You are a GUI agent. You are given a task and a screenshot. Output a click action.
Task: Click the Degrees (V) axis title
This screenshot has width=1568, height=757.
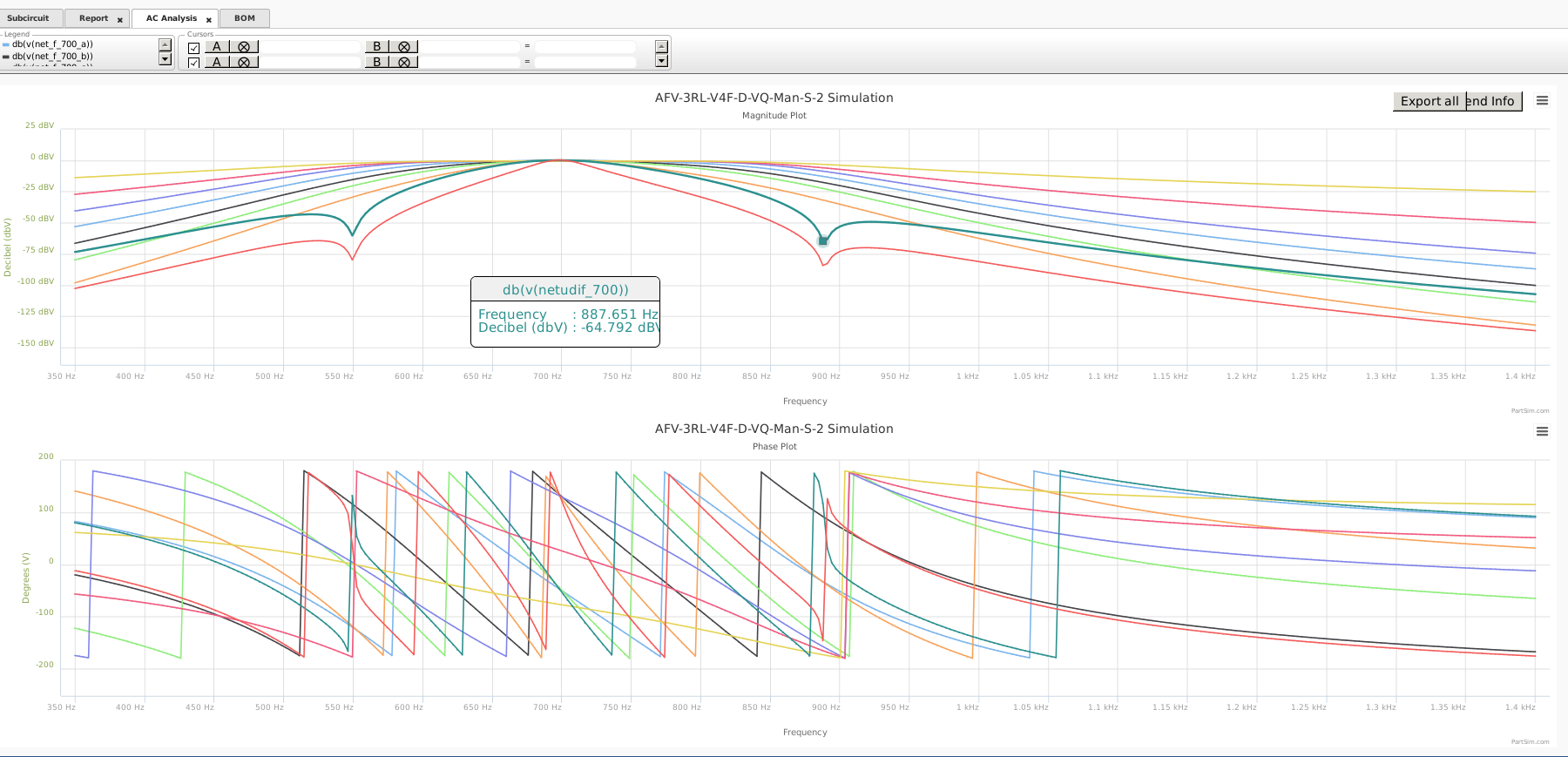click(25, 578)
